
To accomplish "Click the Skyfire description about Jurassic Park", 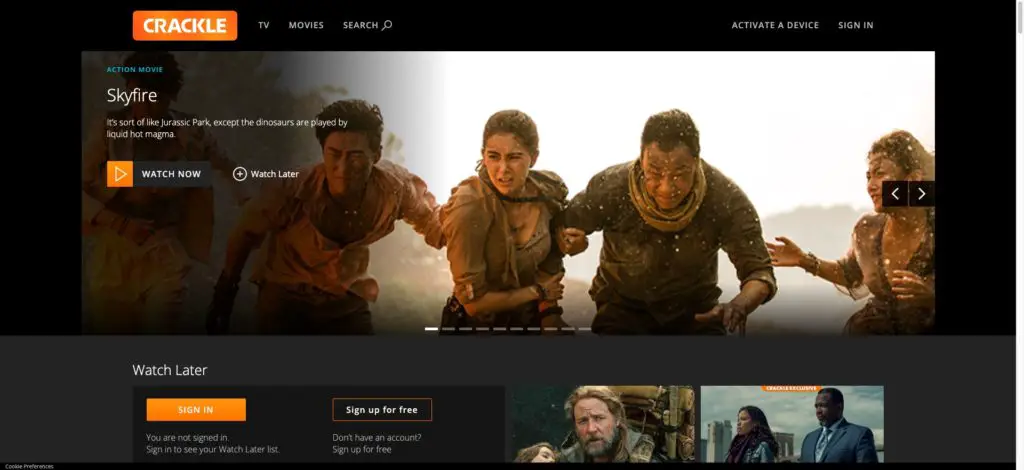I will point(227,128).
